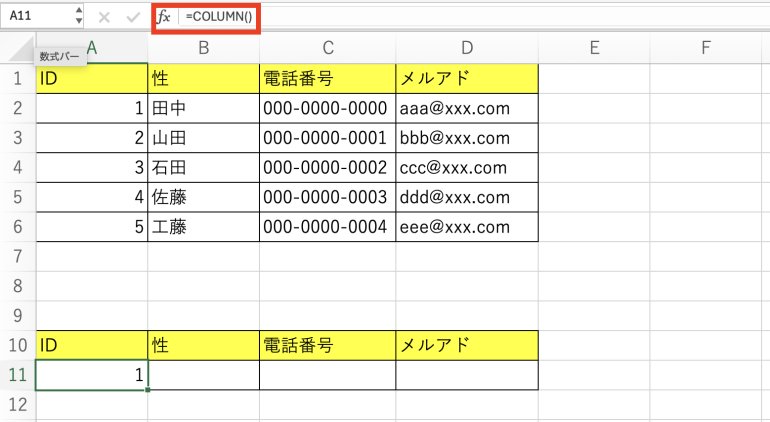The width and height of the screenshot is (770, 422).
Task: Select column E header
Action: click(x=594, y=48)
